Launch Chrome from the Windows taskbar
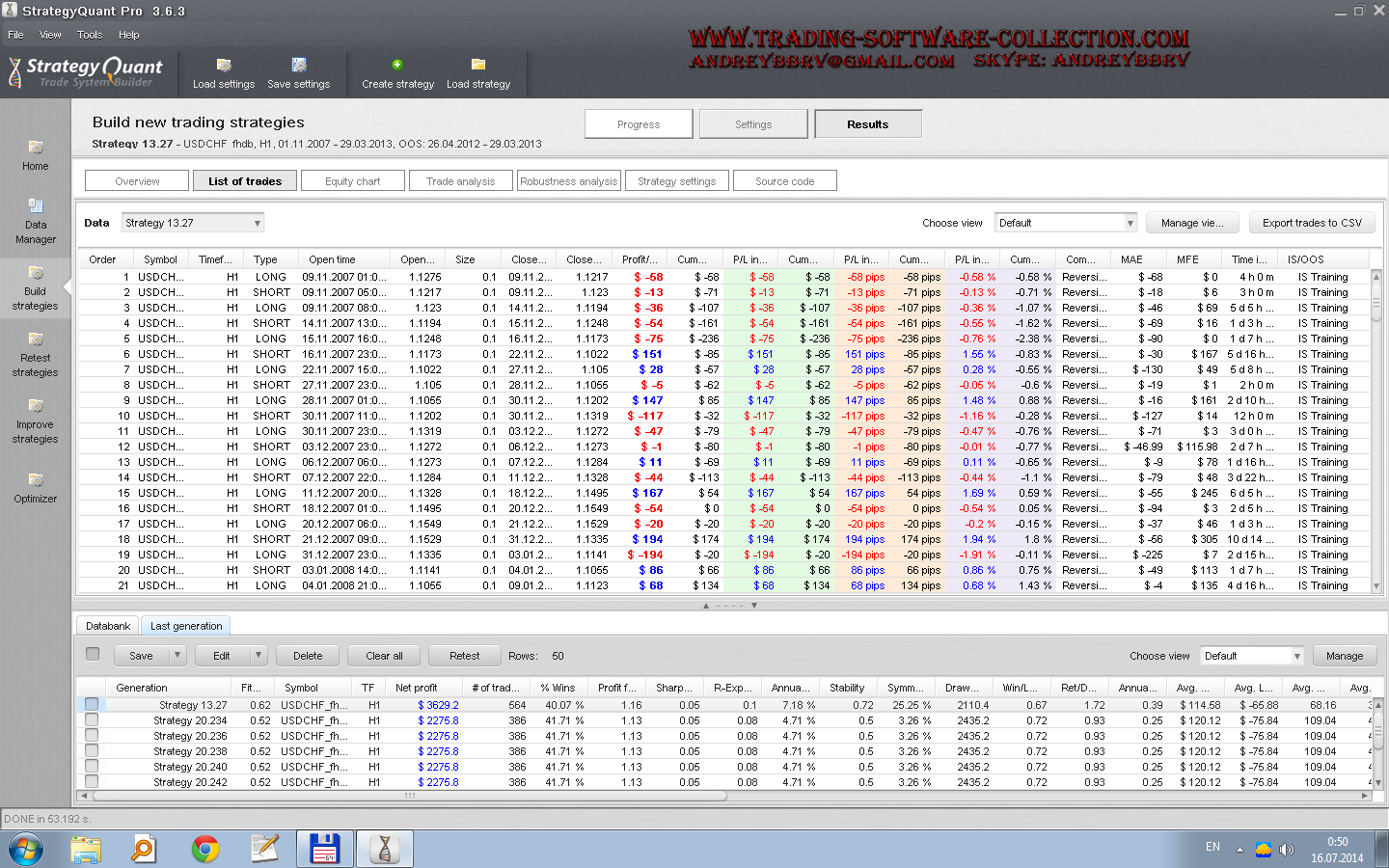This screenshot has width=1389, height=868. point(204,849)
